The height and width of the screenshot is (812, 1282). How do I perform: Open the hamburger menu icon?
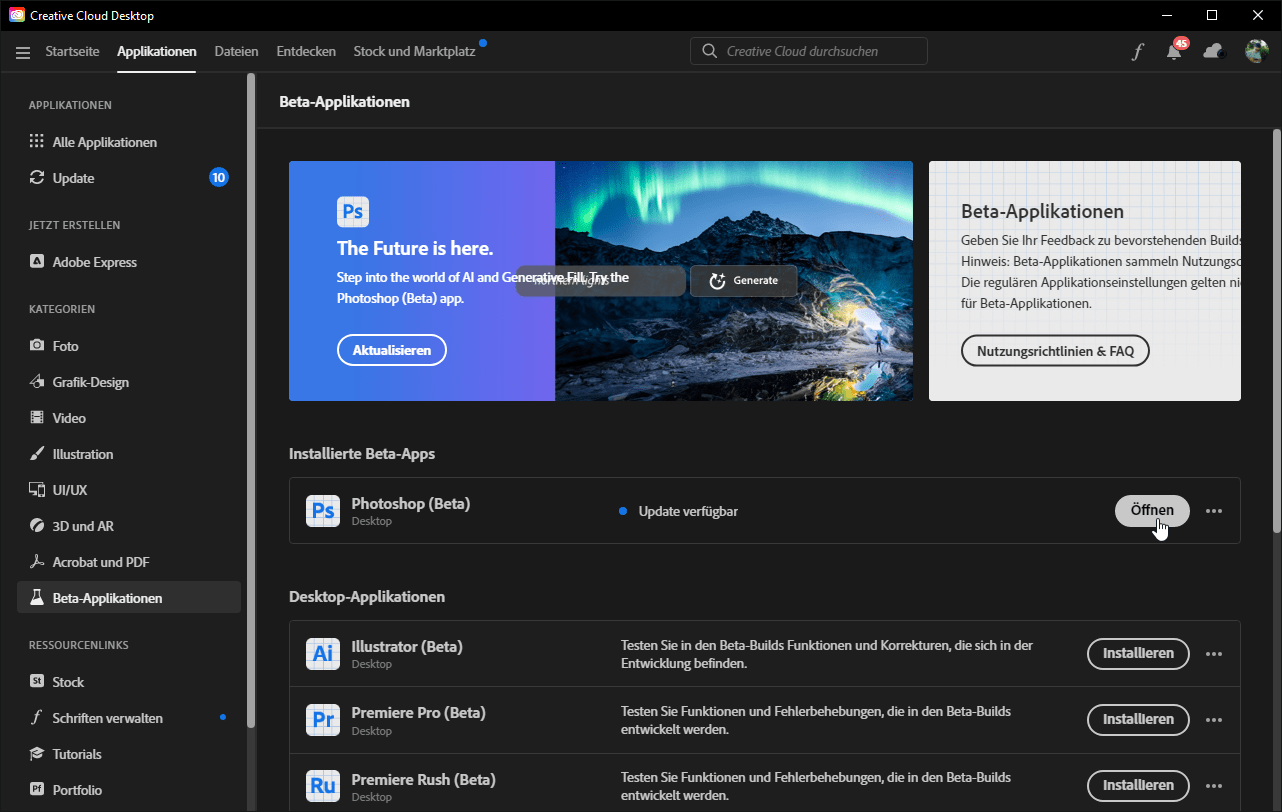23,52
